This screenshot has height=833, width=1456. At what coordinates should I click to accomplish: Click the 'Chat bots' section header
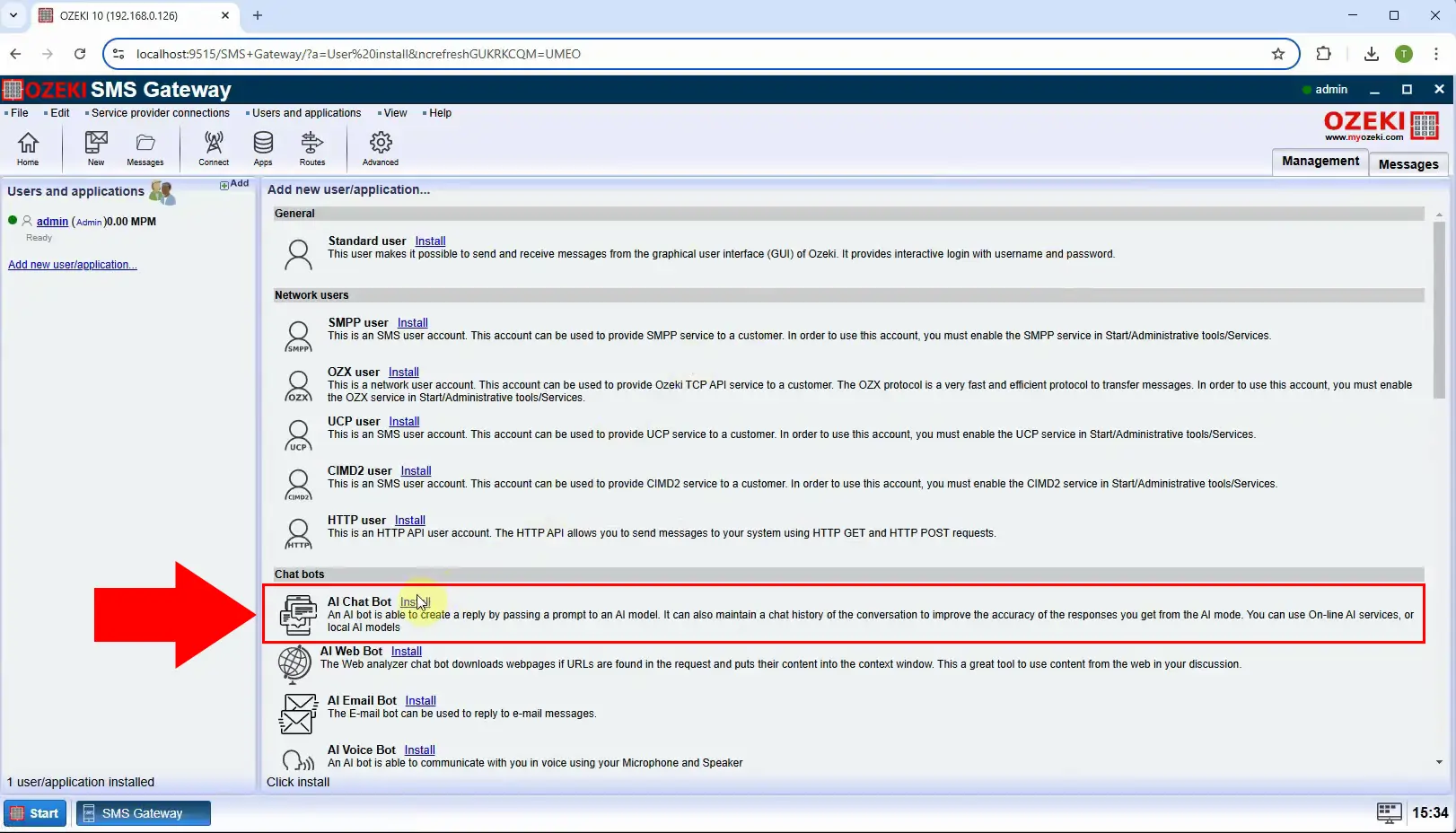[848, 574]
